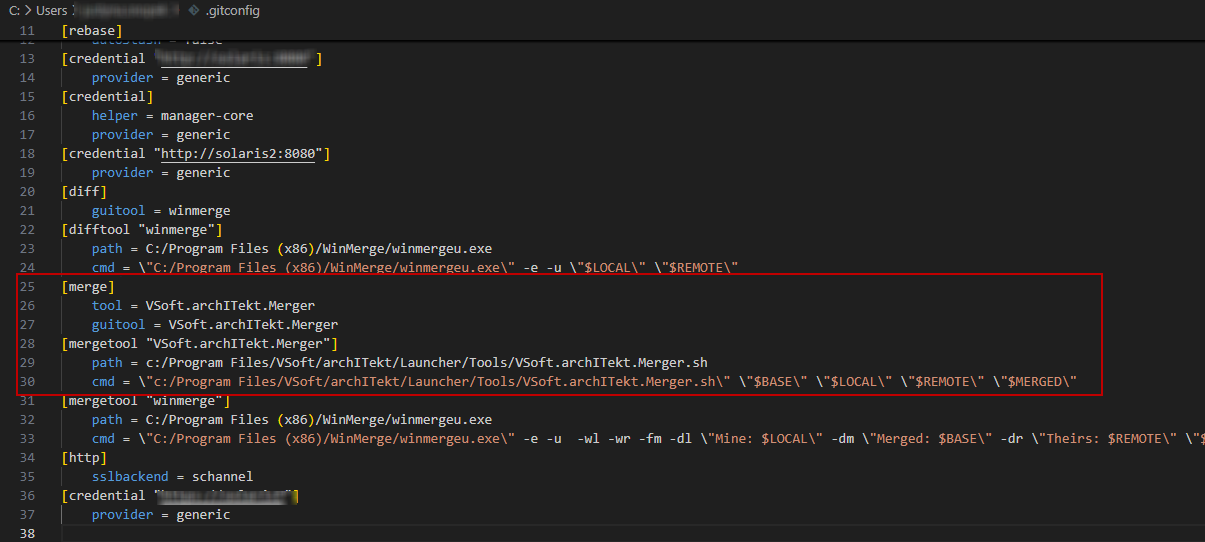Click "helper = manager-core" on line 16
The height and width of the screenshot is (542, 1205).
173,115
